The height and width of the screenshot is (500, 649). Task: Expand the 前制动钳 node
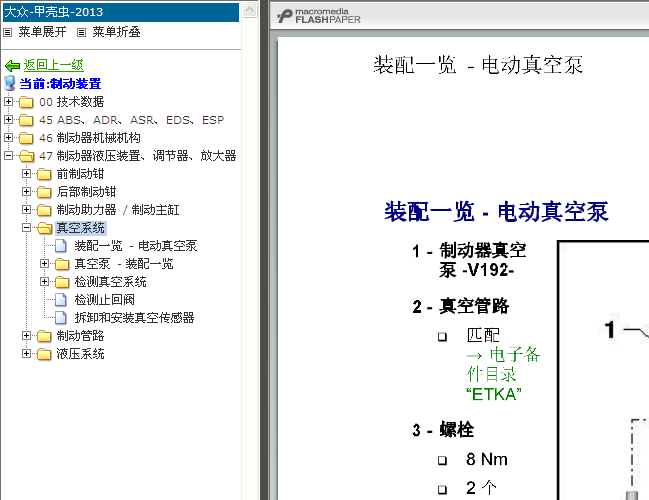coord(26,173)
